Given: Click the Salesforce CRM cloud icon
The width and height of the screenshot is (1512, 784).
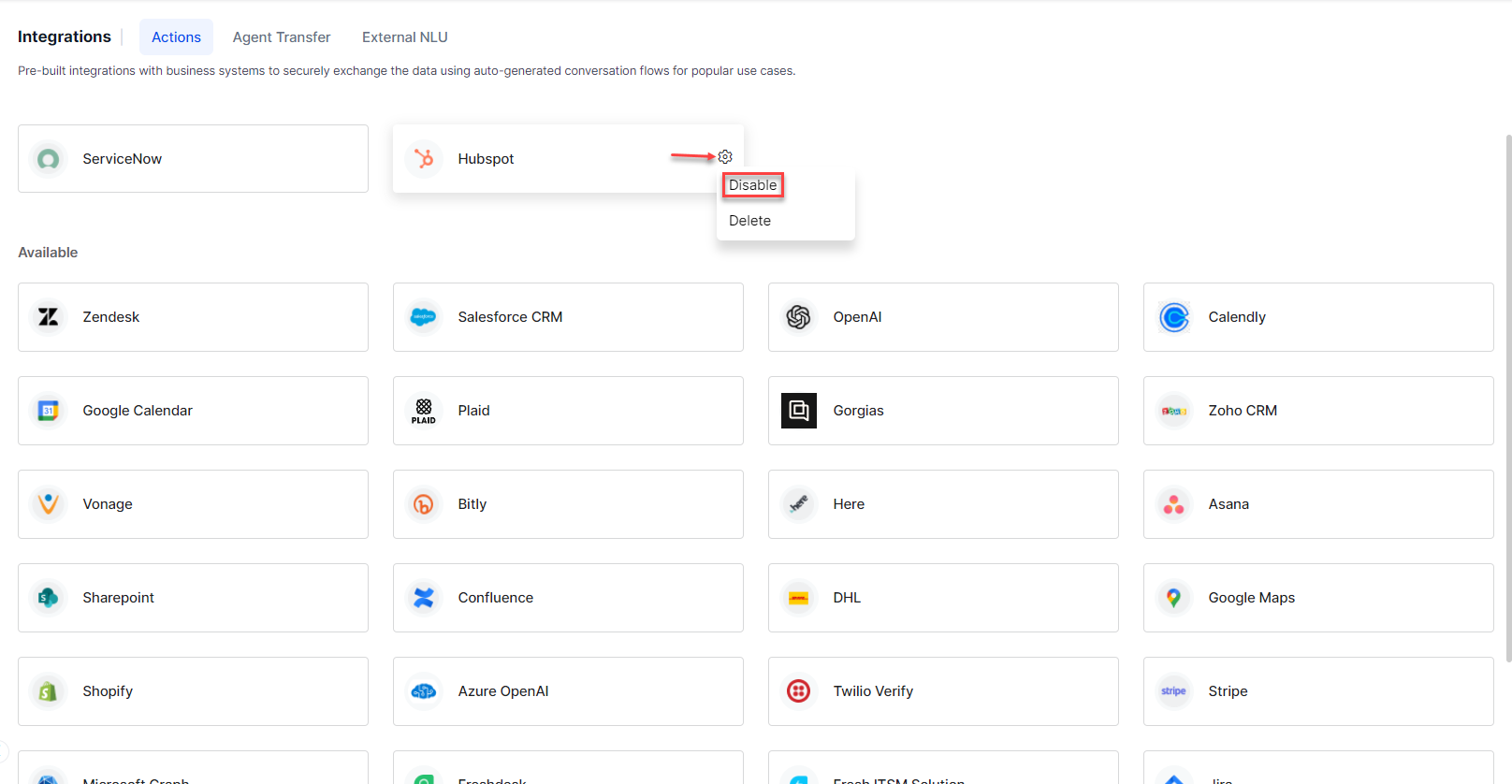Looking at the screenshot, I should pos(424,317).
